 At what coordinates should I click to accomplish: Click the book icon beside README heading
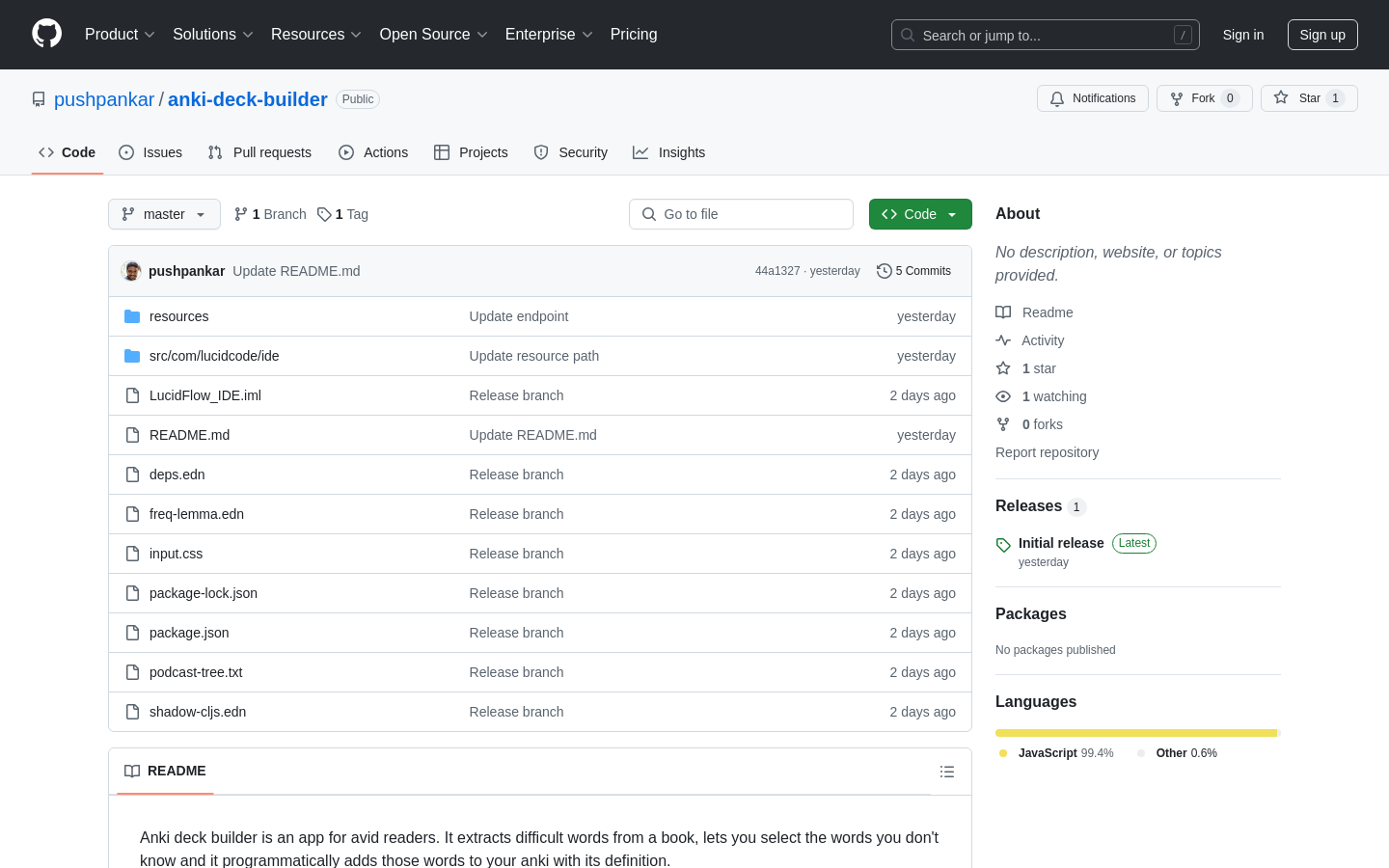[x=132, y=771]
